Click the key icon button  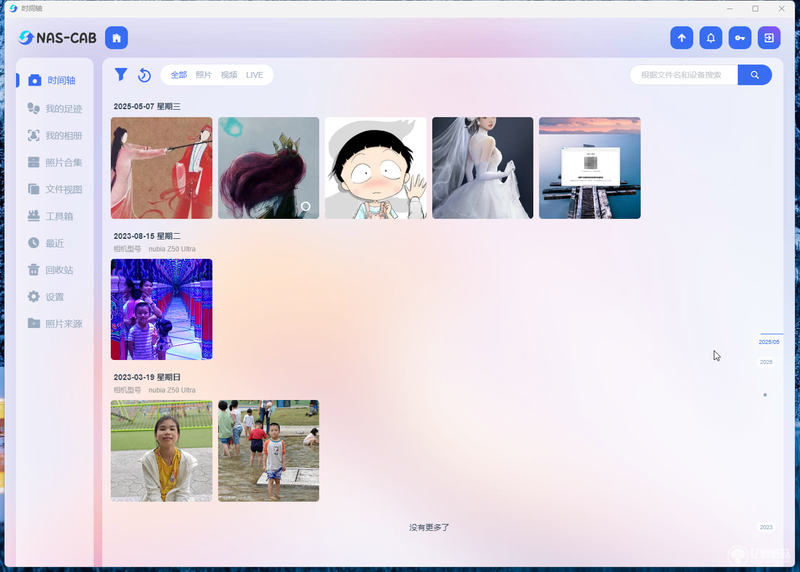coord(740,38)
